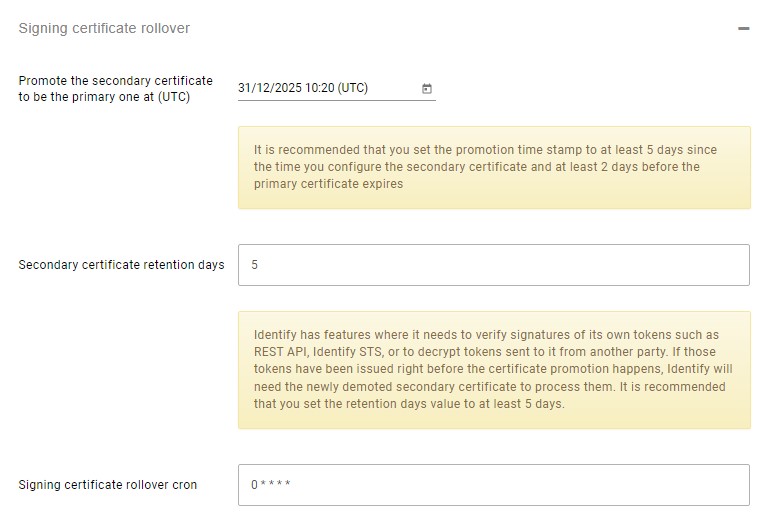Focus the promotion date-time field
This screenshot has height=520, width=770.
[x=337, y=88]
